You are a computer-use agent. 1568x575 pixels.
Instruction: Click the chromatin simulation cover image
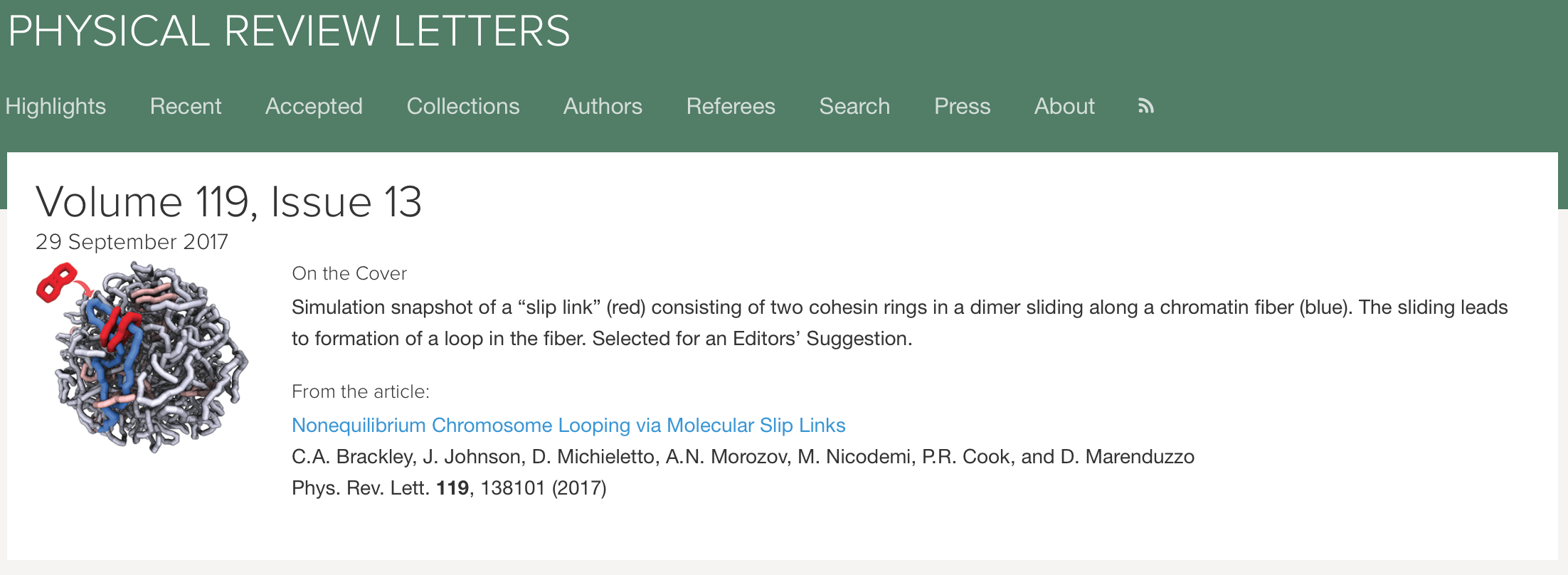pos(143,357)
